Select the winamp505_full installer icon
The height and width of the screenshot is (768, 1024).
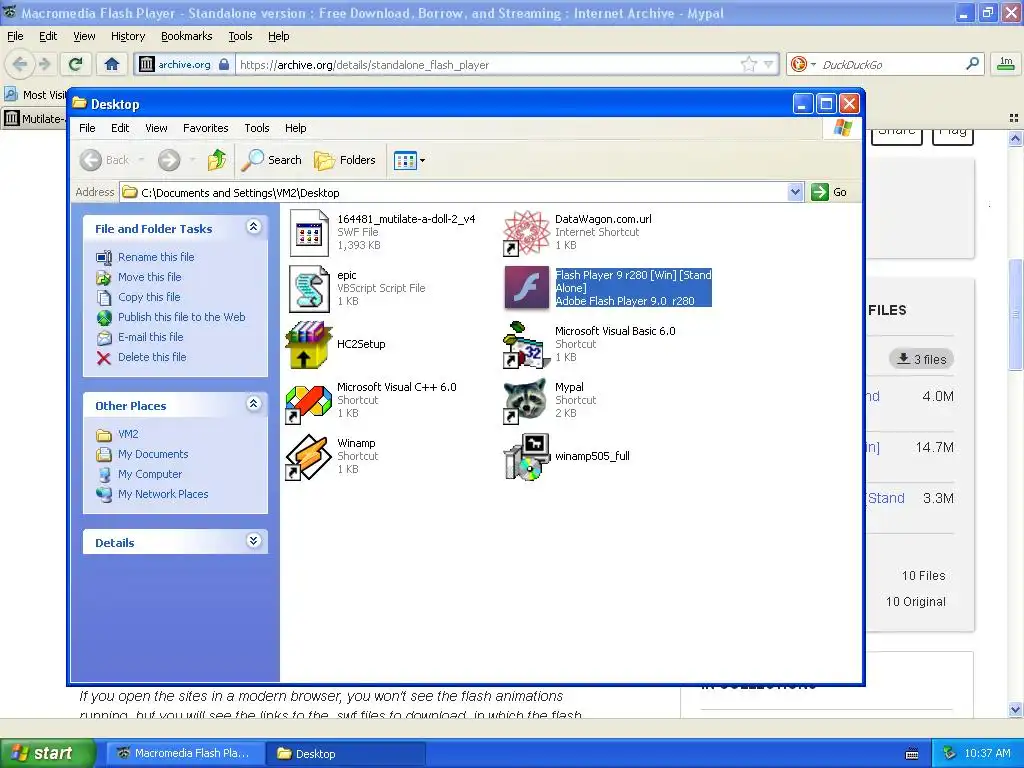(x=526, y=457)
